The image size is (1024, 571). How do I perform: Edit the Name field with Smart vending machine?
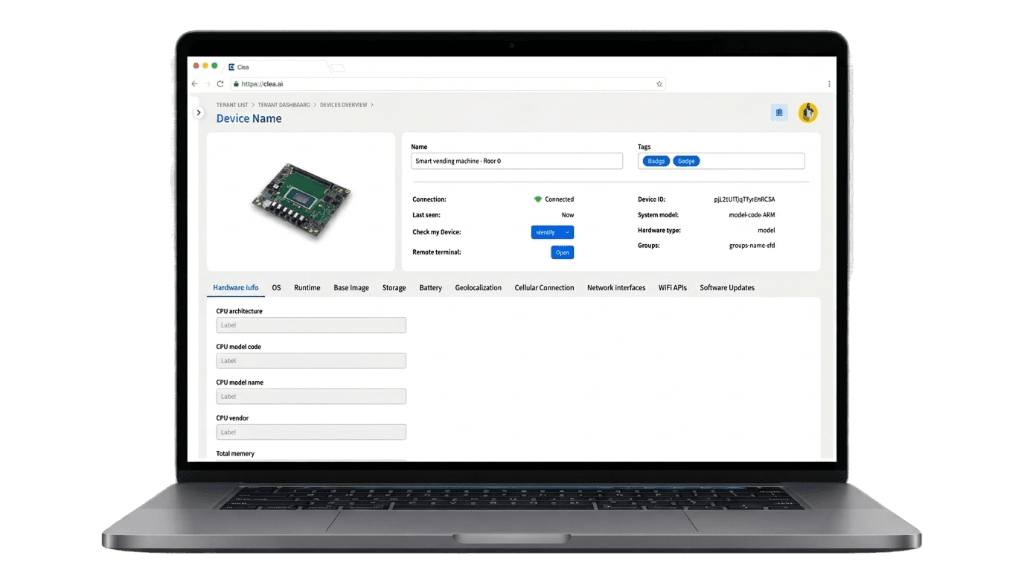(x=517, y=161)
